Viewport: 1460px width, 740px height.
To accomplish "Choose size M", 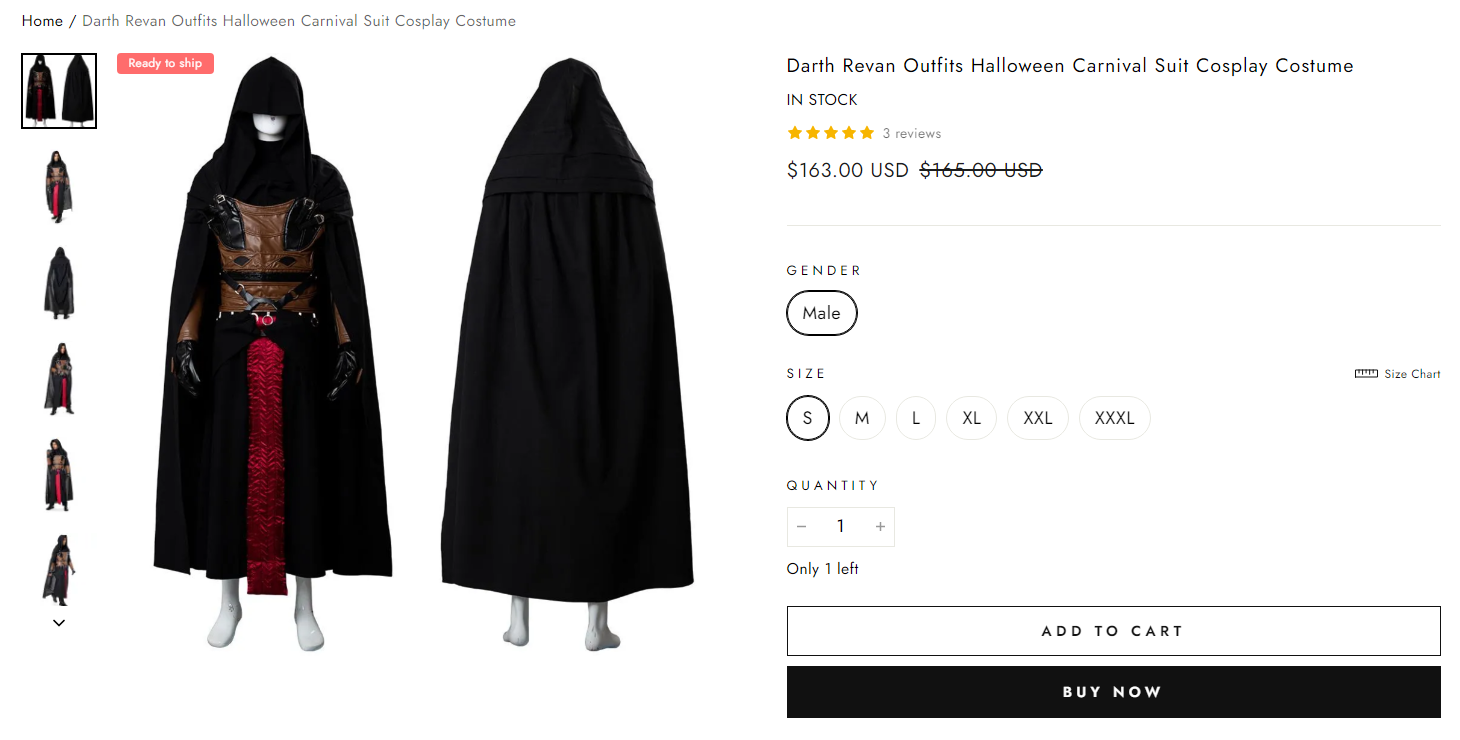I will click(862, 418).
